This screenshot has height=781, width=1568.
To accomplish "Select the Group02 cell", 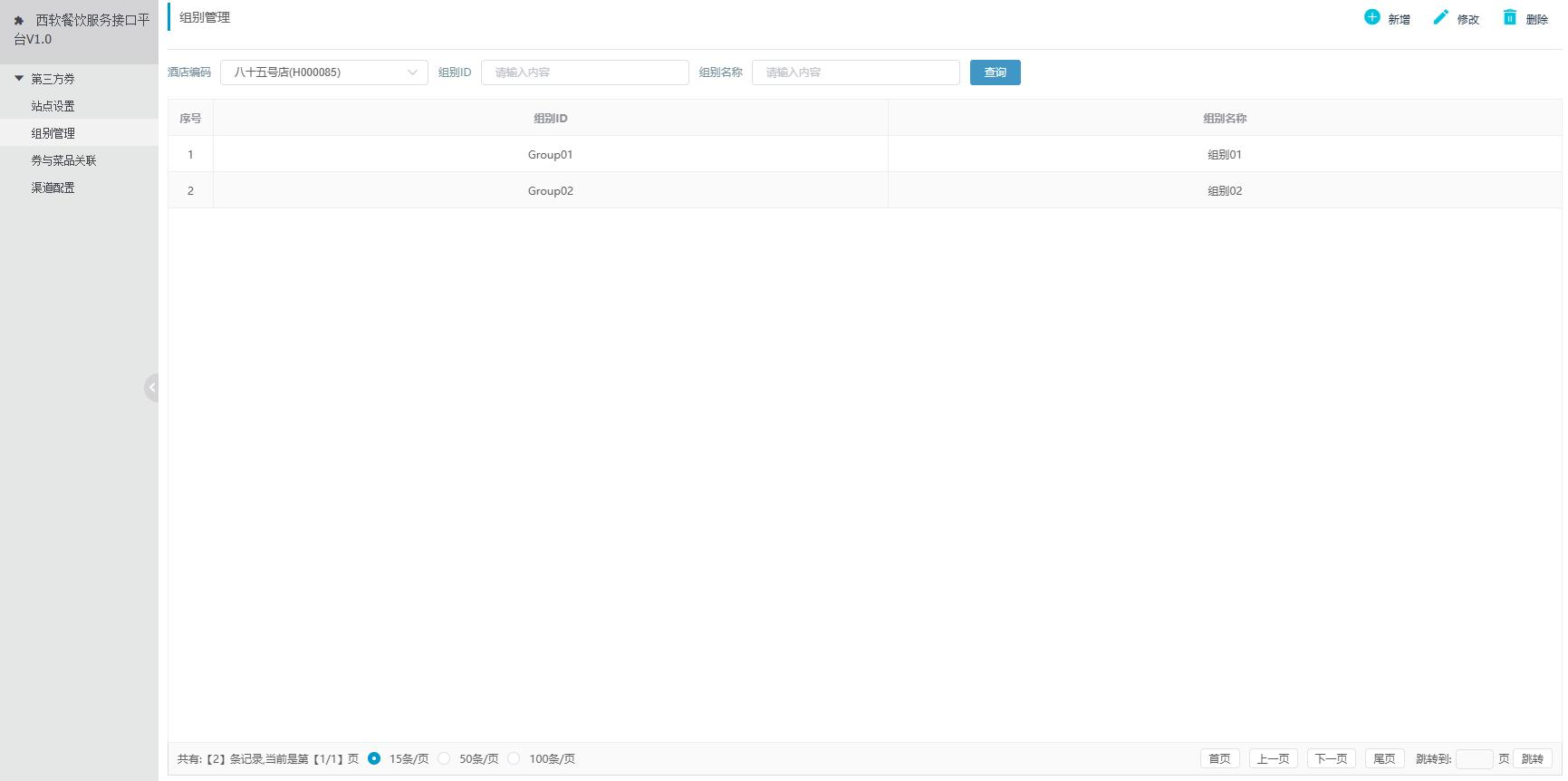I will [x=550, y=190].
